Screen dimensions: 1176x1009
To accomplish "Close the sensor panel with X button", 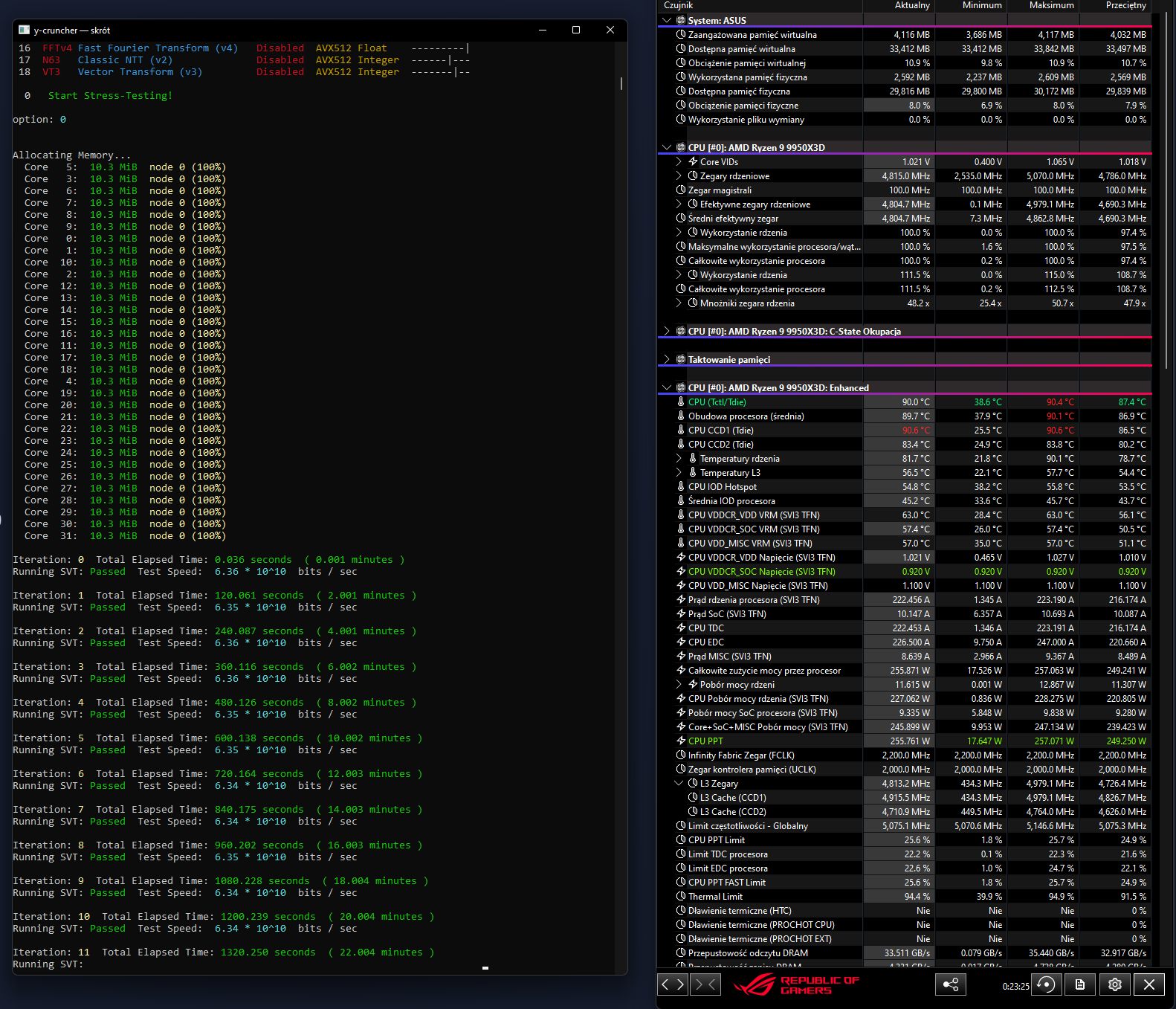I will pos(1148,984).
